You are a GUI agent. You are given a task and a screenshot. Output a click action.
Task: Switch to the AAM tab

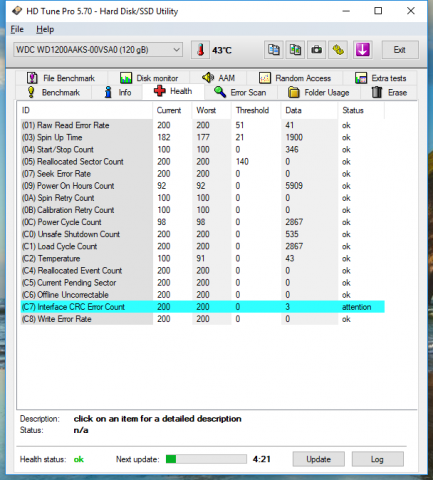218,78
